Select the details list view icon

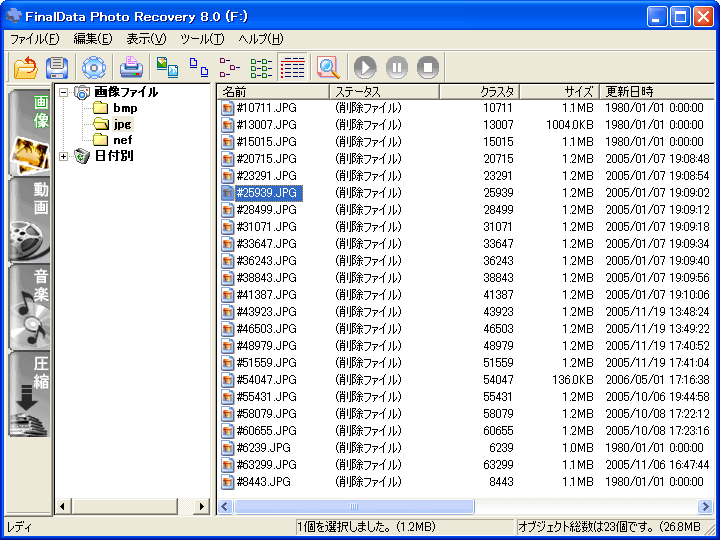click(292, 68)
